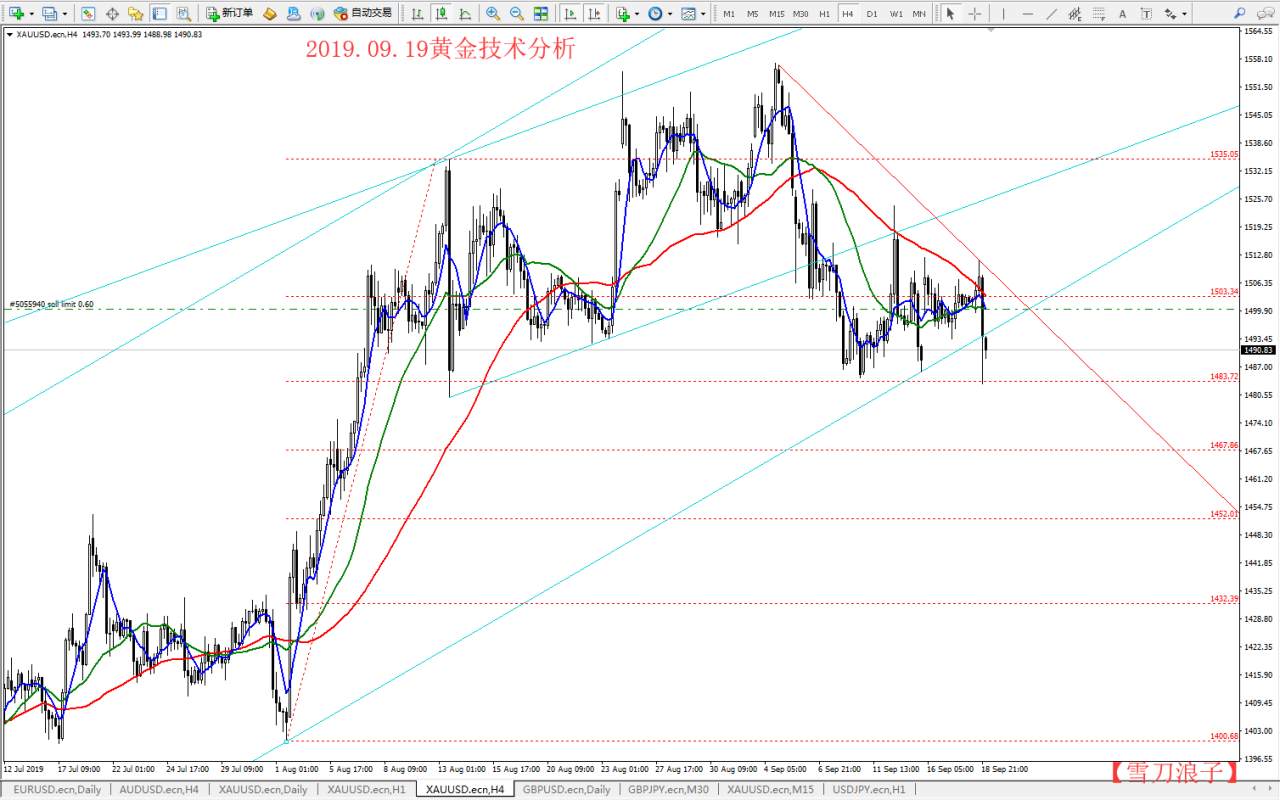The height and width of the screenshot is (800, 1280).
Task: Toggle chart auto scroll
Action: pos(570,14)
